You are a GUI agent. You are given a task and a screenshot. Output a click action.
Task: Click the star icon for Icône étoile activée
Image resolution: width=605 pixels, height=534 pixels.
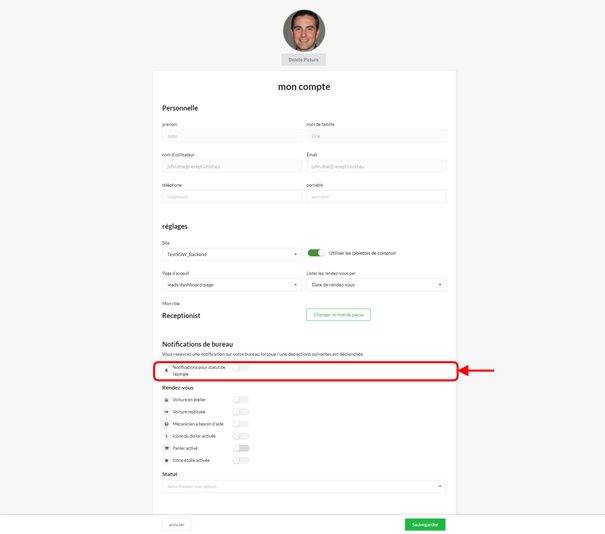pyautogui.click(x=166, y=461)
